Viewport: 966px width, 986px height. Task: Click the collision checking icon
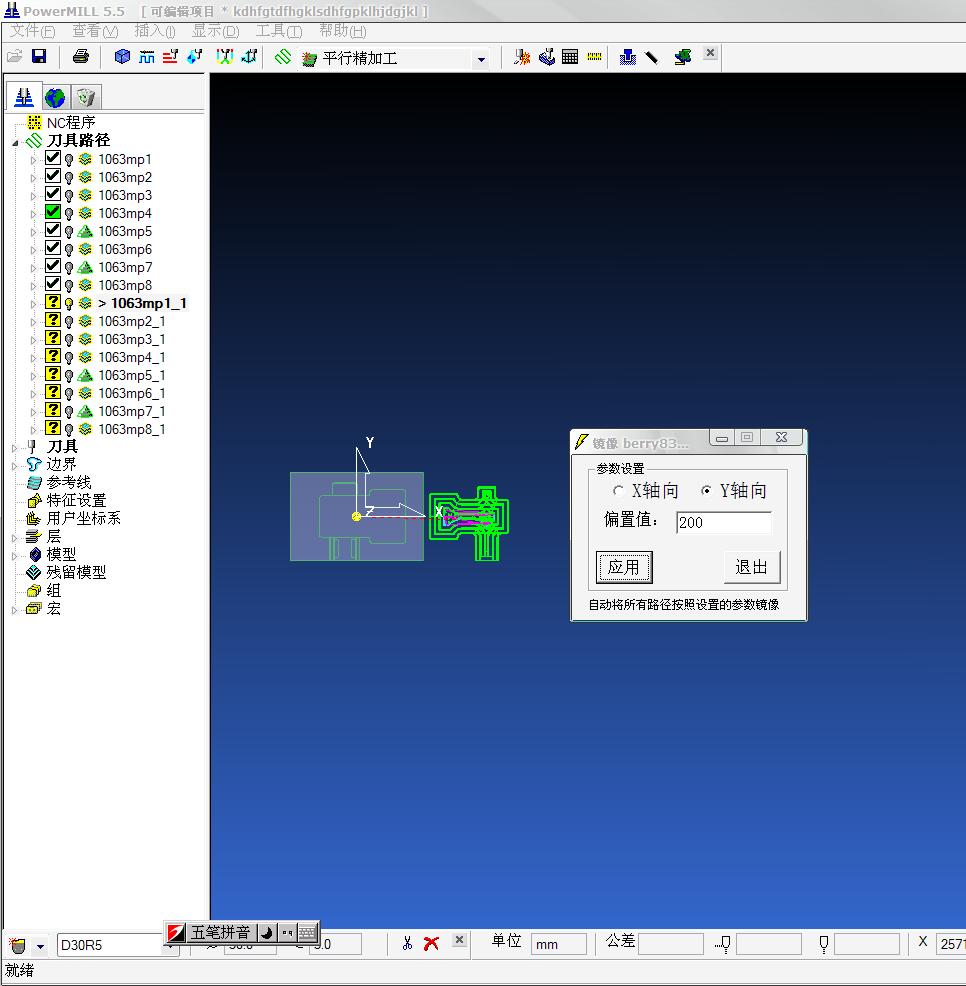click(521, 57)
